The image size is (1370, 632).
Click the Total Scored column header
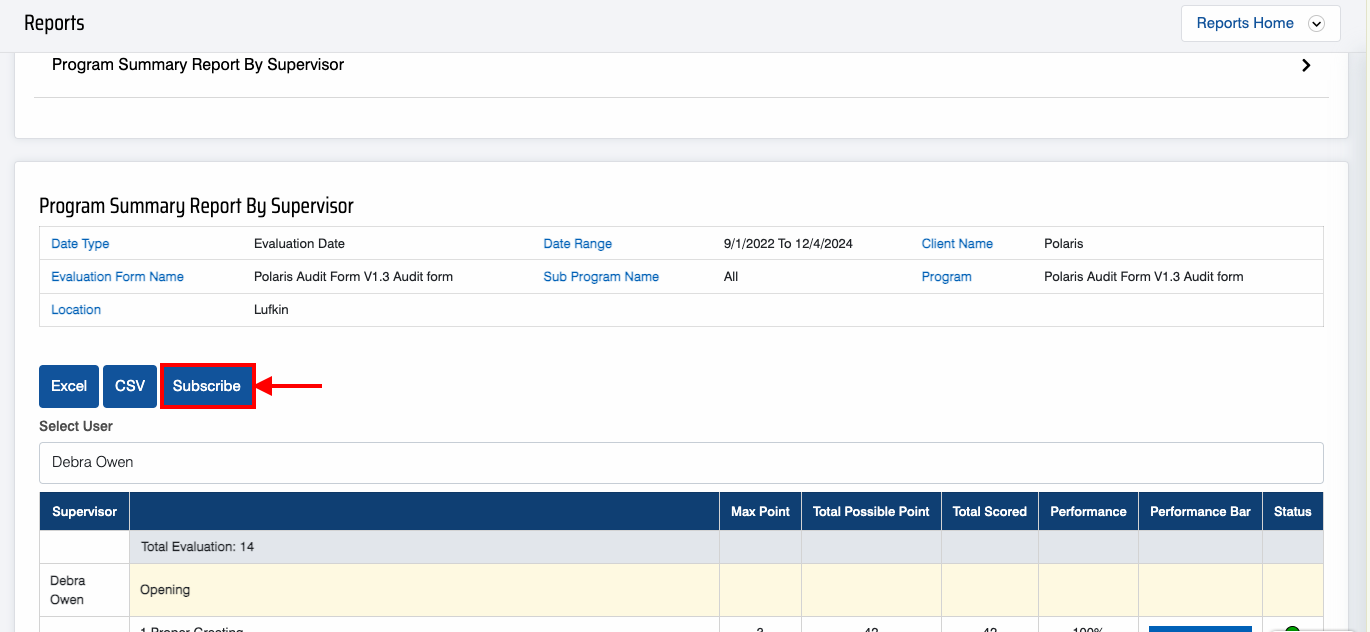click(989, 511)
